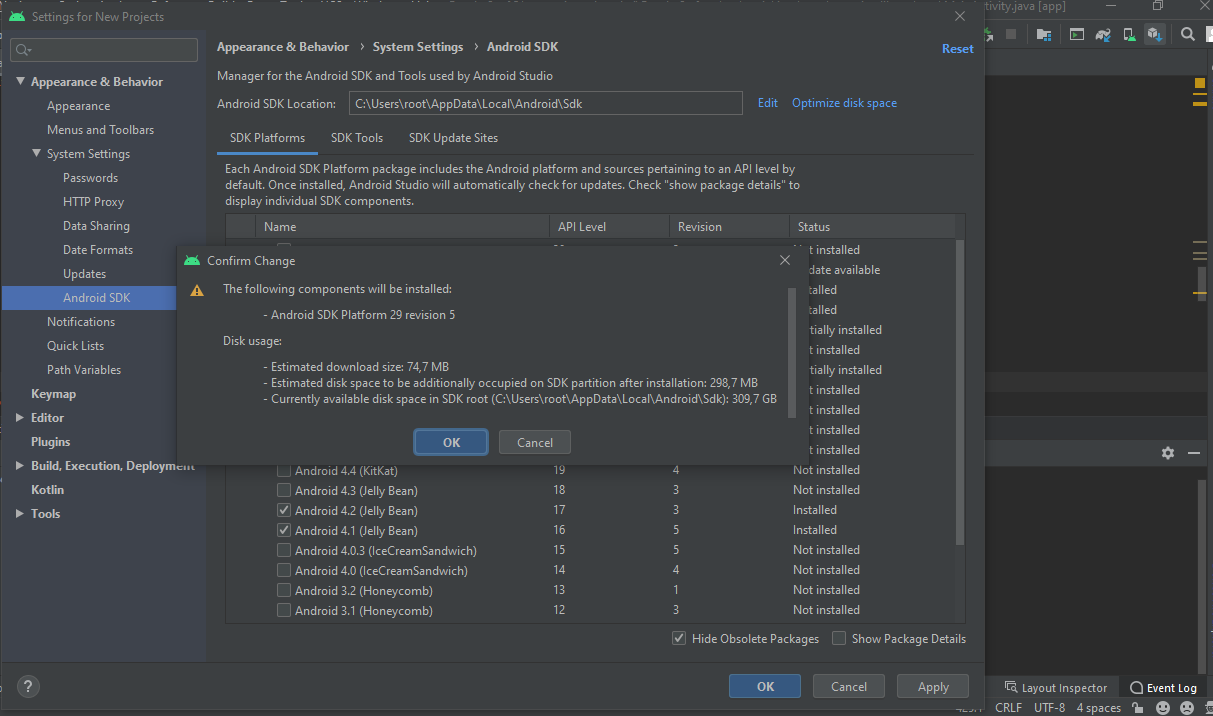Viewport: 1213px width, 716px height.
Task: Toggle Android 4.4 (KitKat) checkbox
Action: (x=284, y=470)
